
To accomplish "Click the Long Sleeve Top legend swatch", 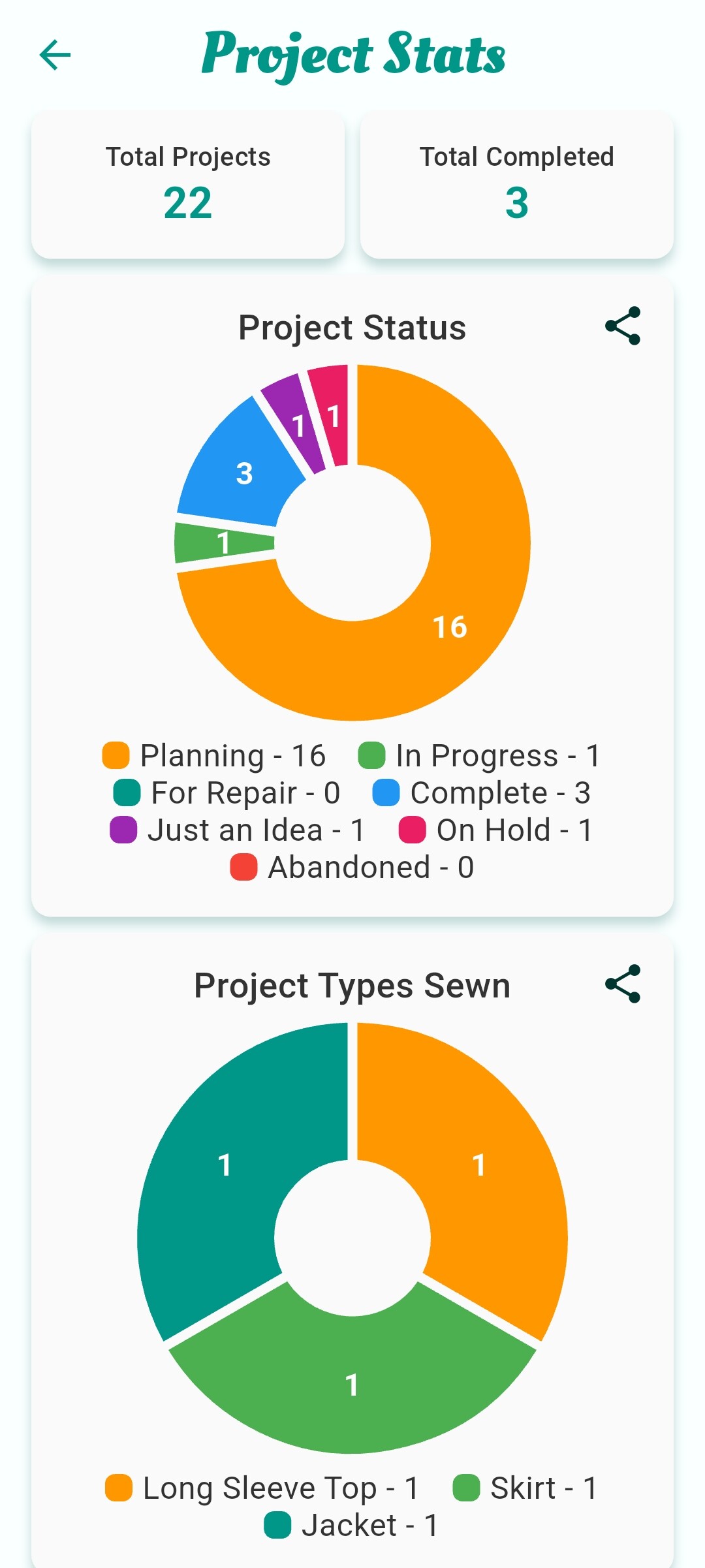I will (x=119, y=1488).
